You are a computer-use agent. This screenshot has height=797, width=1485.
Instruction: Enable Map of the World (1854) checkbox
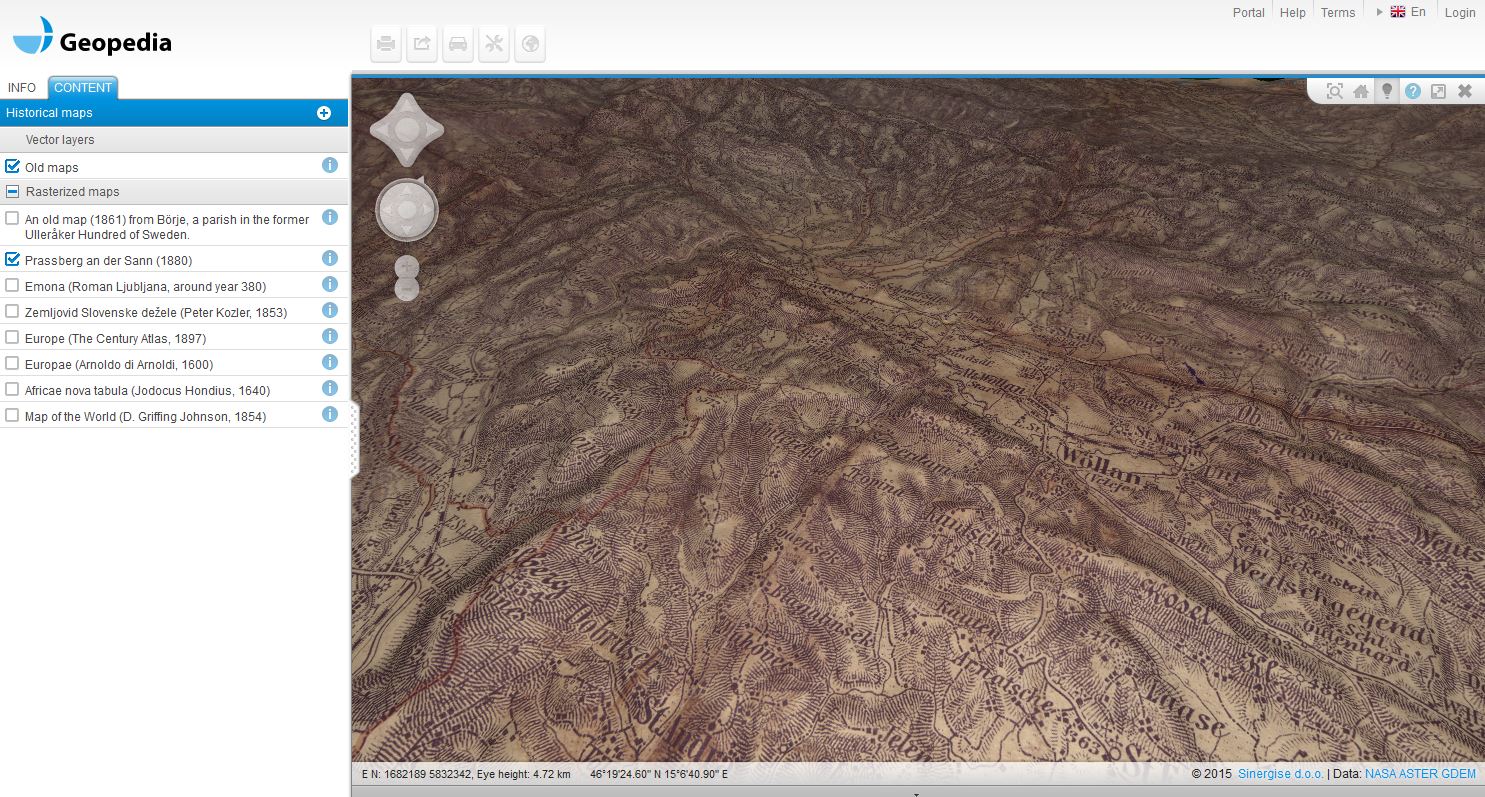tap(12, 415)
